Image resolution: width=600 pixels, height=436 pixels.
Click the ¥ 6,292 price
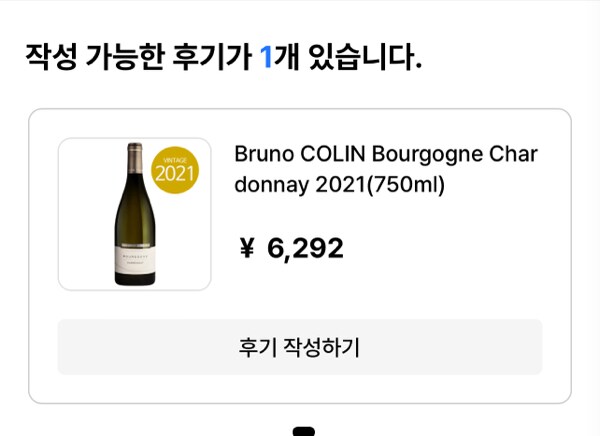point(292,248)
